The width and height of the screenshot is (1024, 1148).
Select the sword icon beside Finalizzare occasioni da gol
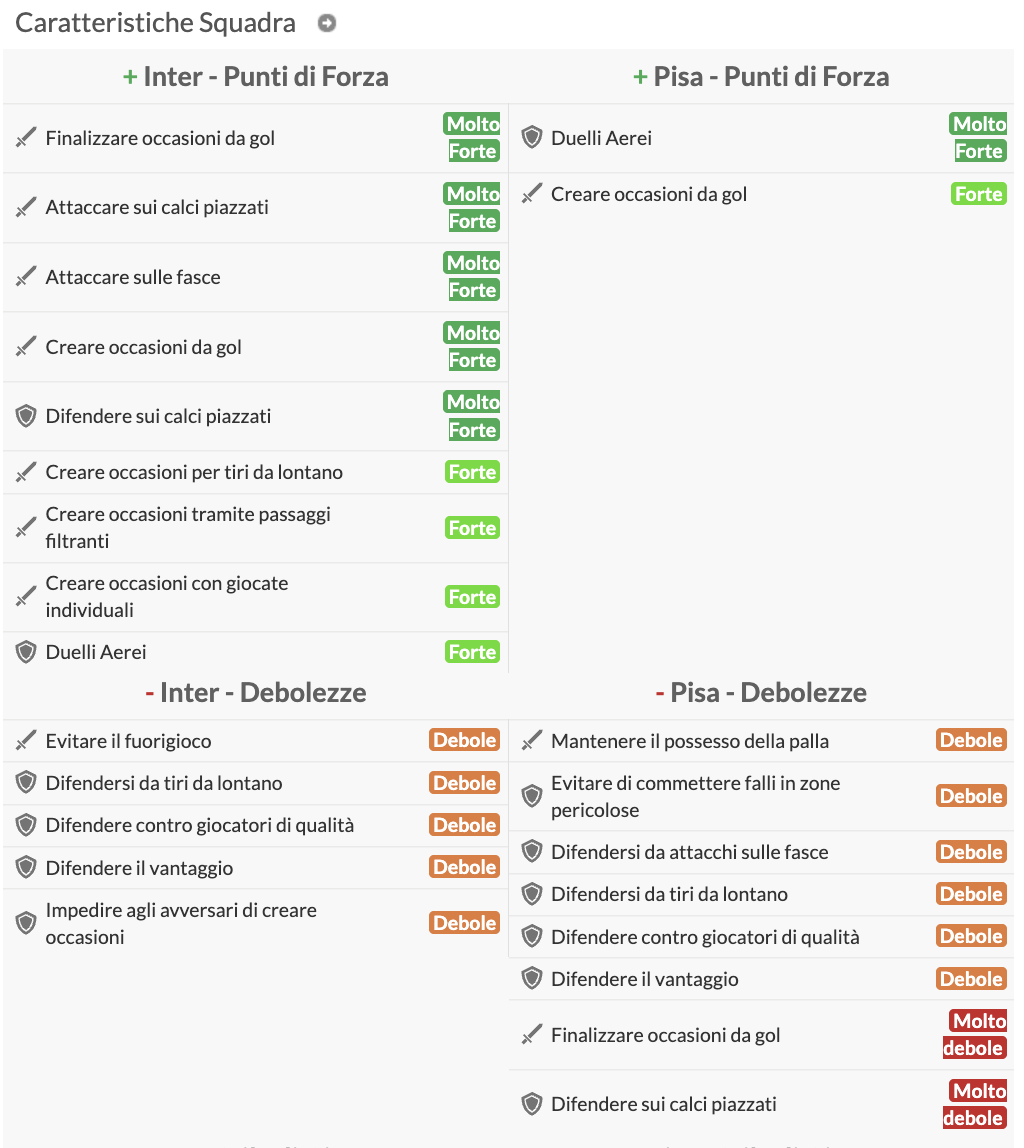point(24,137)
